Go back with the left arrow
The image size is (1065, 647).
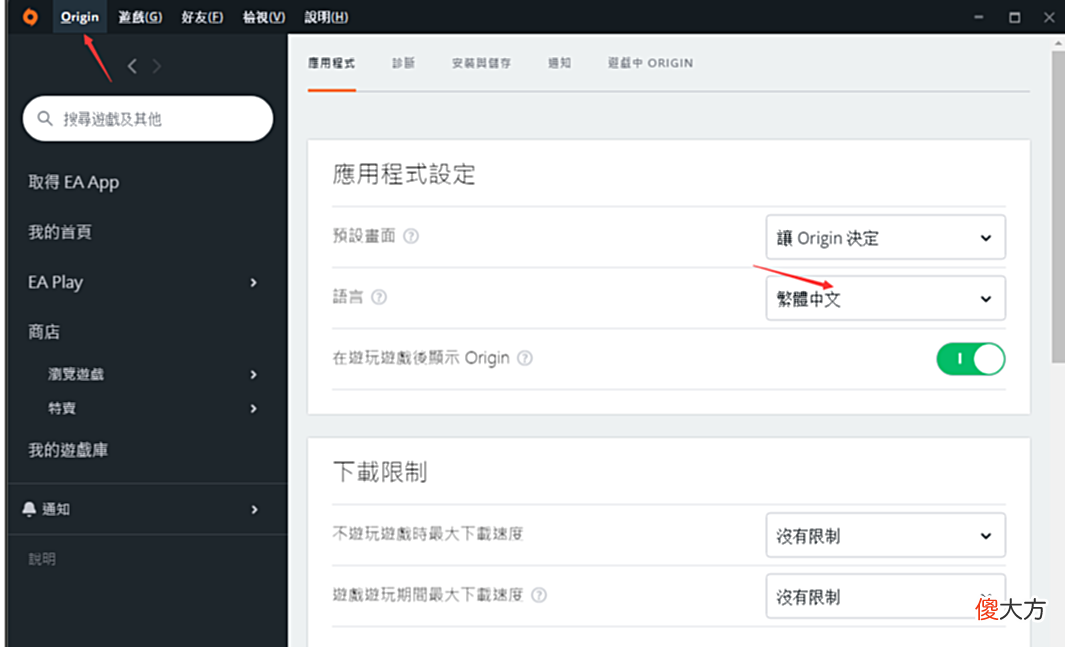point(132,66)
